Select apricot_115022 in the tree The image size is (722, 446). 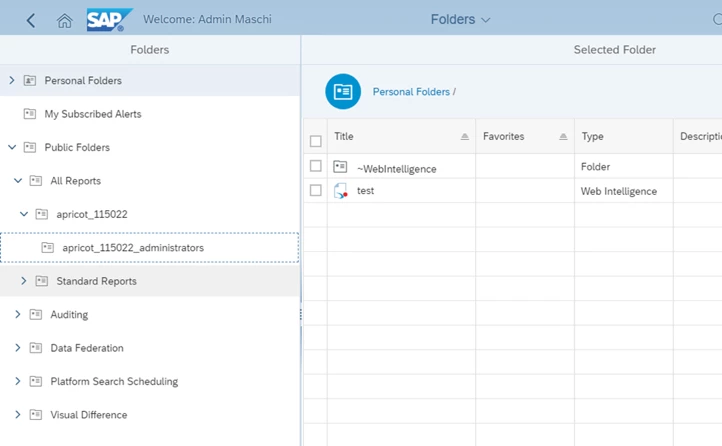pos(92,214)
